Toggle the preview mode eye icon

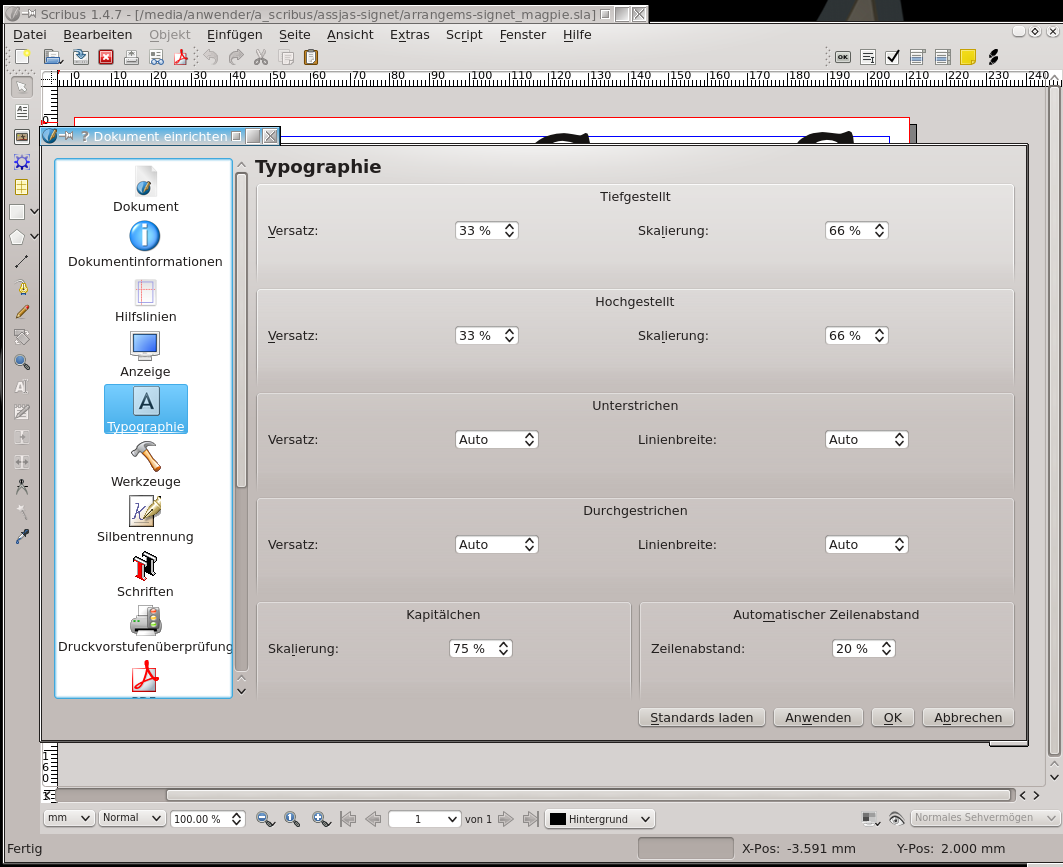point(896,818)
